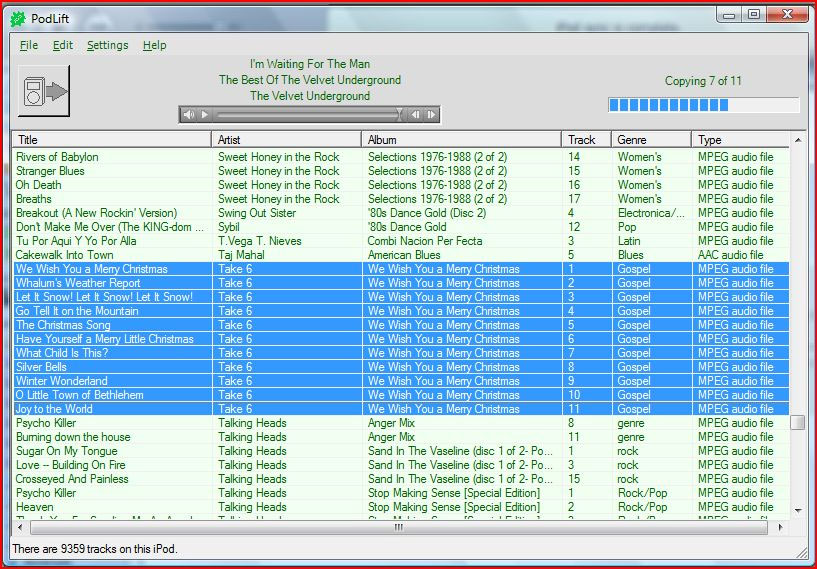817x569 pixels.
Task: Sort by the Album column header
Action: pyautogui.click(x=461, y=140)
